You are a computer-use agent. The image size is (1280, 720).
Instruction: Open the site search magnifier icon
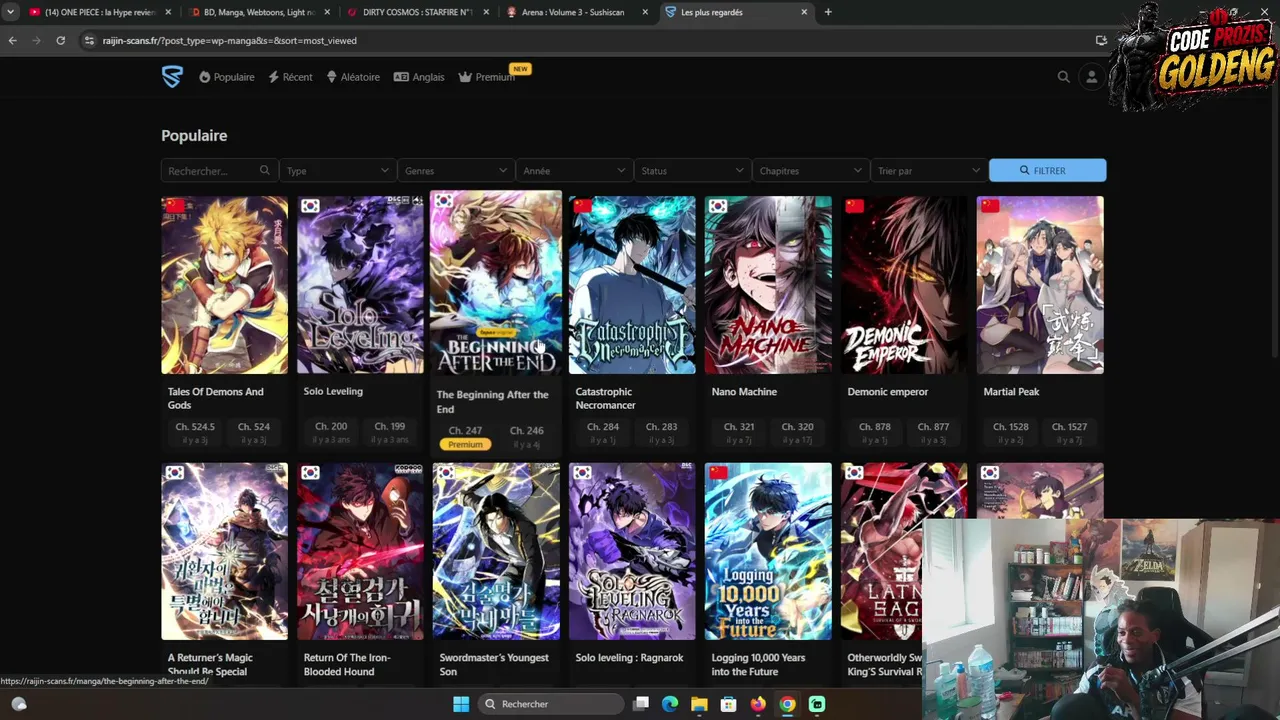1063,77
